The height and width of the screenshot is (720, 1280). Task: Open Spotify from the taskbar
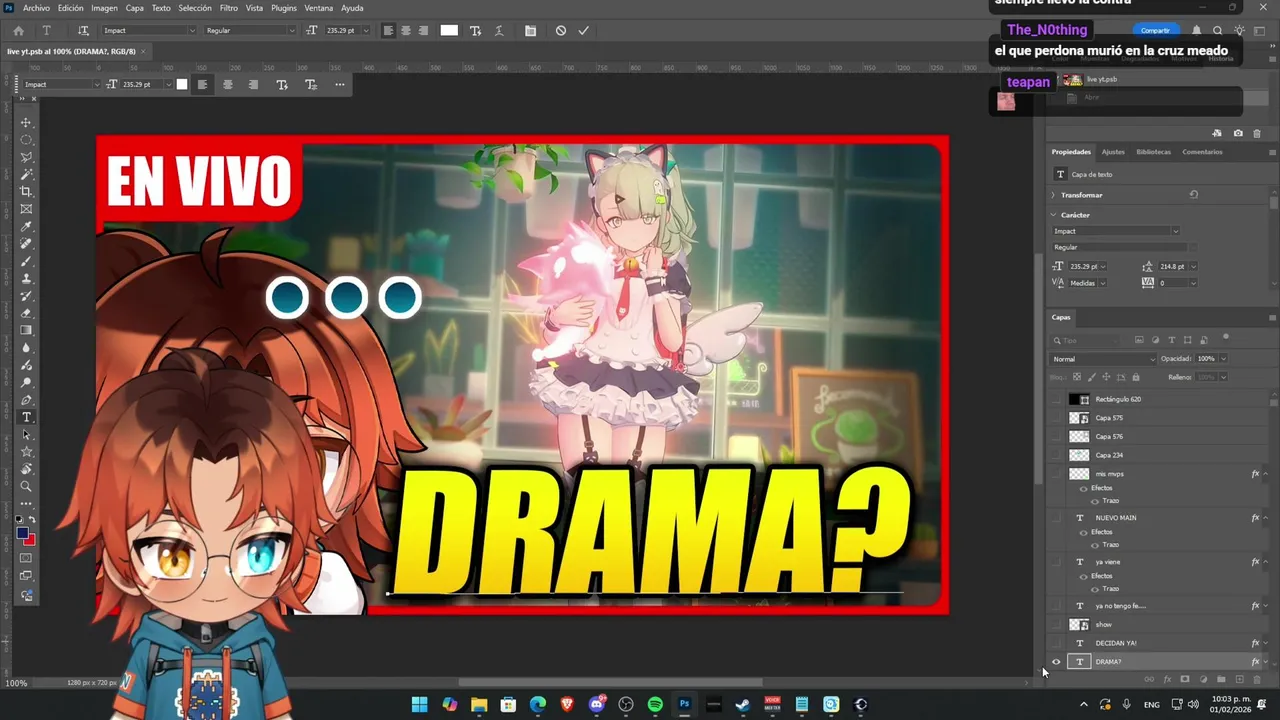(655, 704)
